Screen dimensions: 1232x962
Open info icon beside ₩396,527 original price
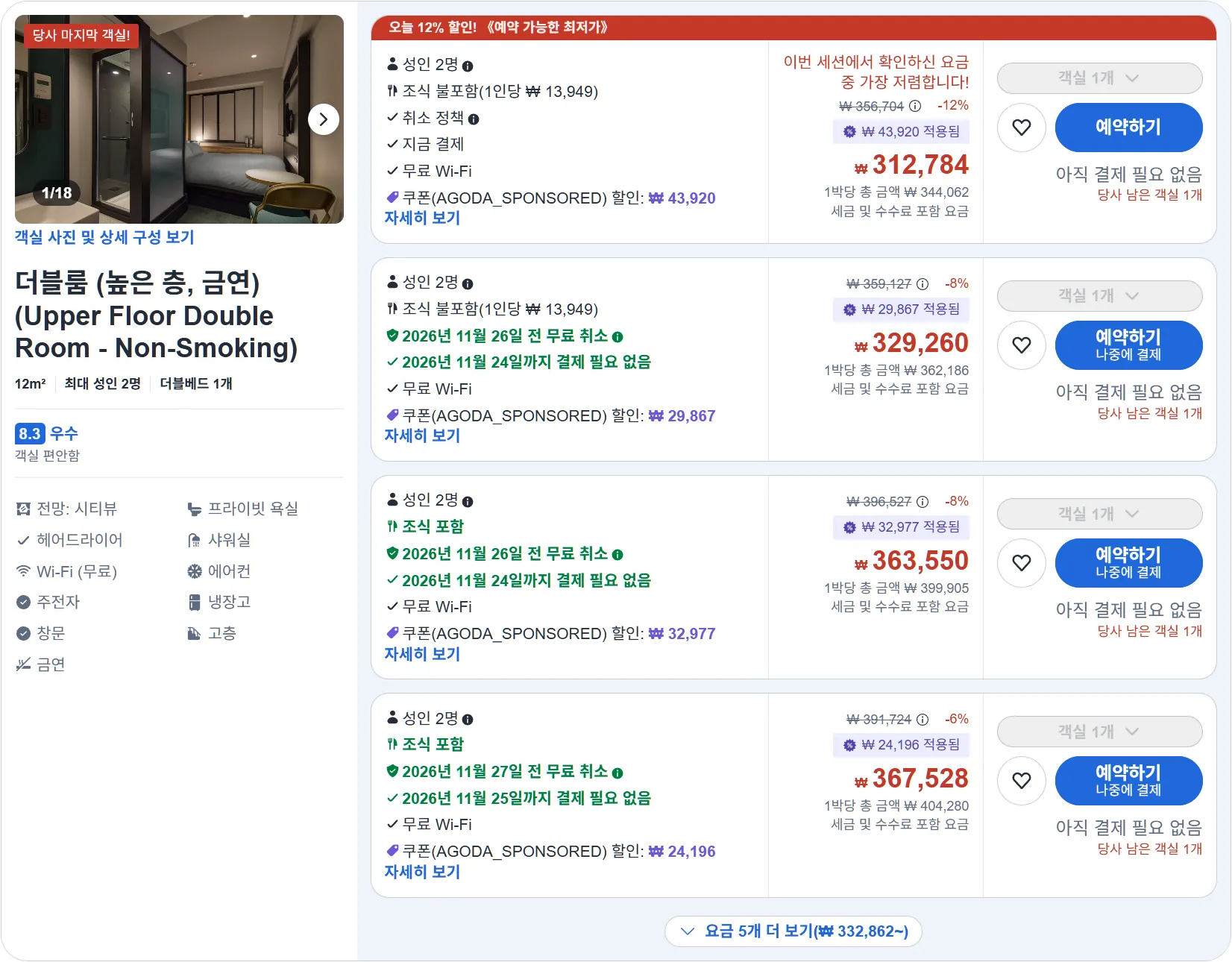923,502
